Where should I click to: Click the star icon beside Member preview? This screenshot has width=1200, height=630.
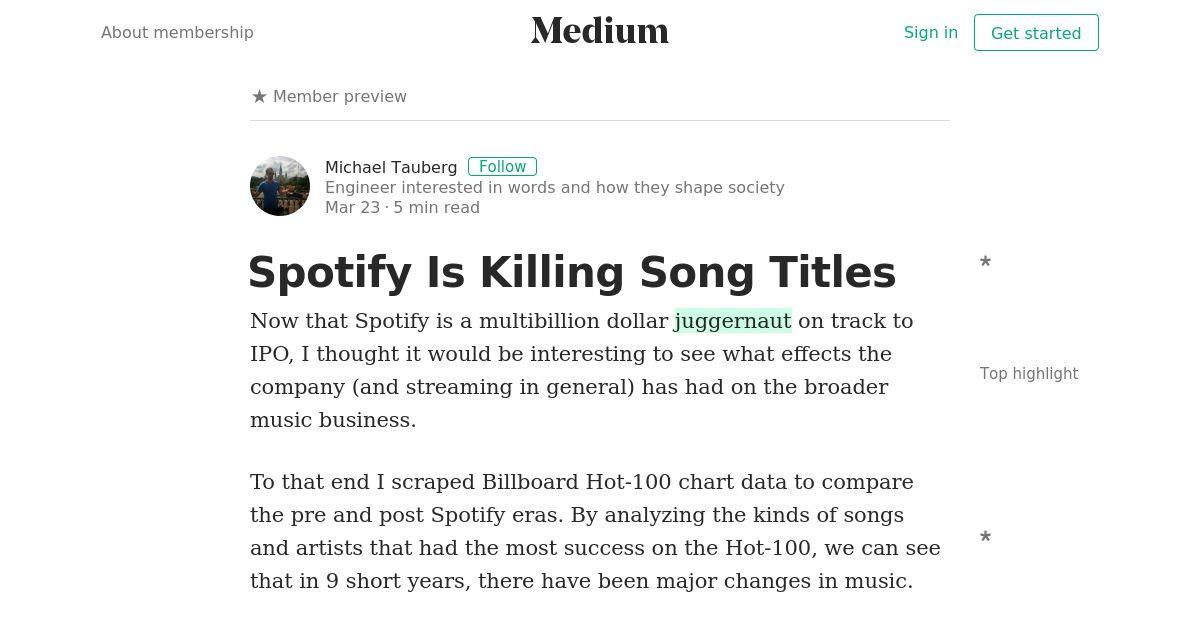pyautogui.click(x=259, y=96)
